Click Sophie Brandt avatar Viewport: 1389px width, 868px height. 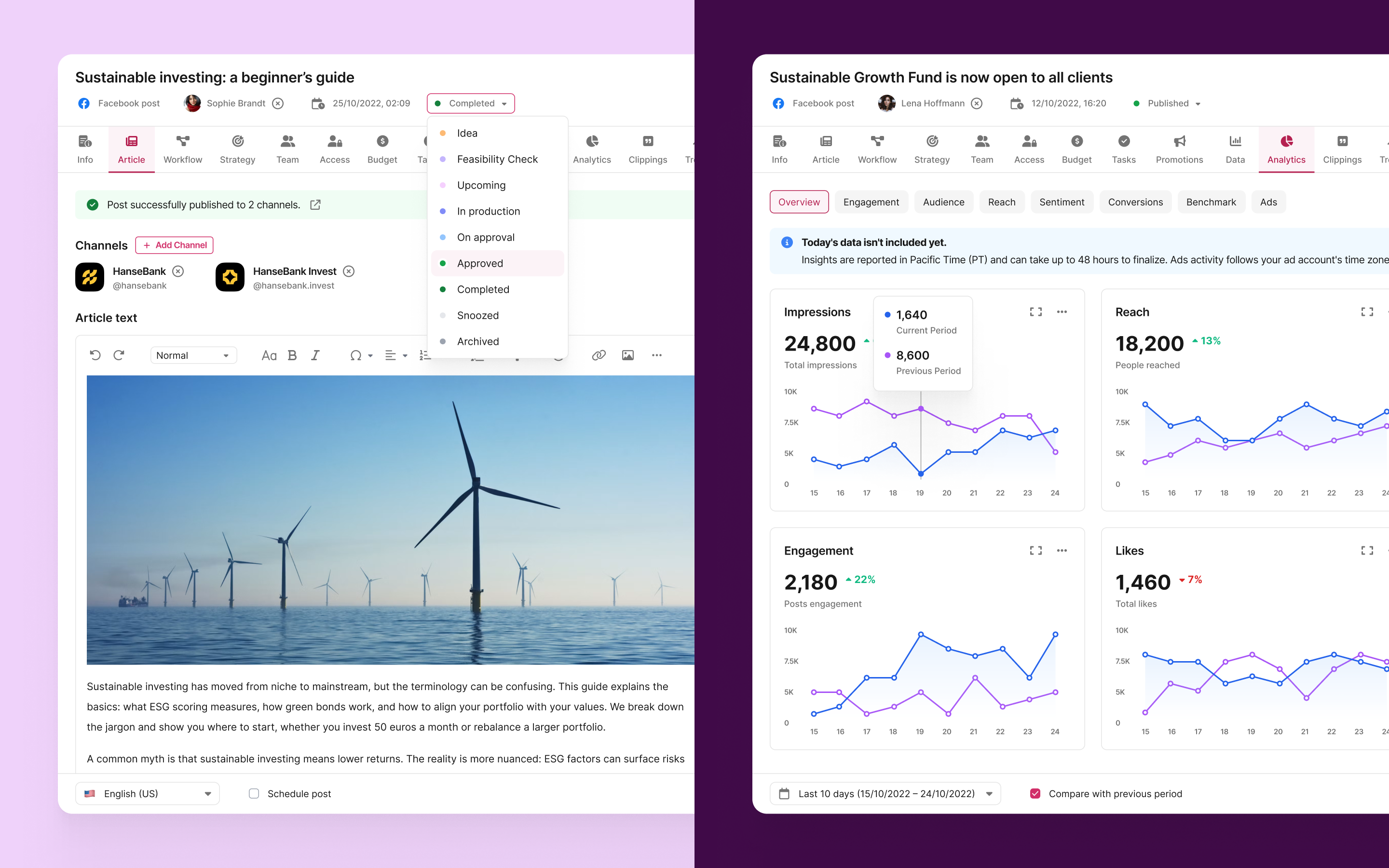(192, 103)
